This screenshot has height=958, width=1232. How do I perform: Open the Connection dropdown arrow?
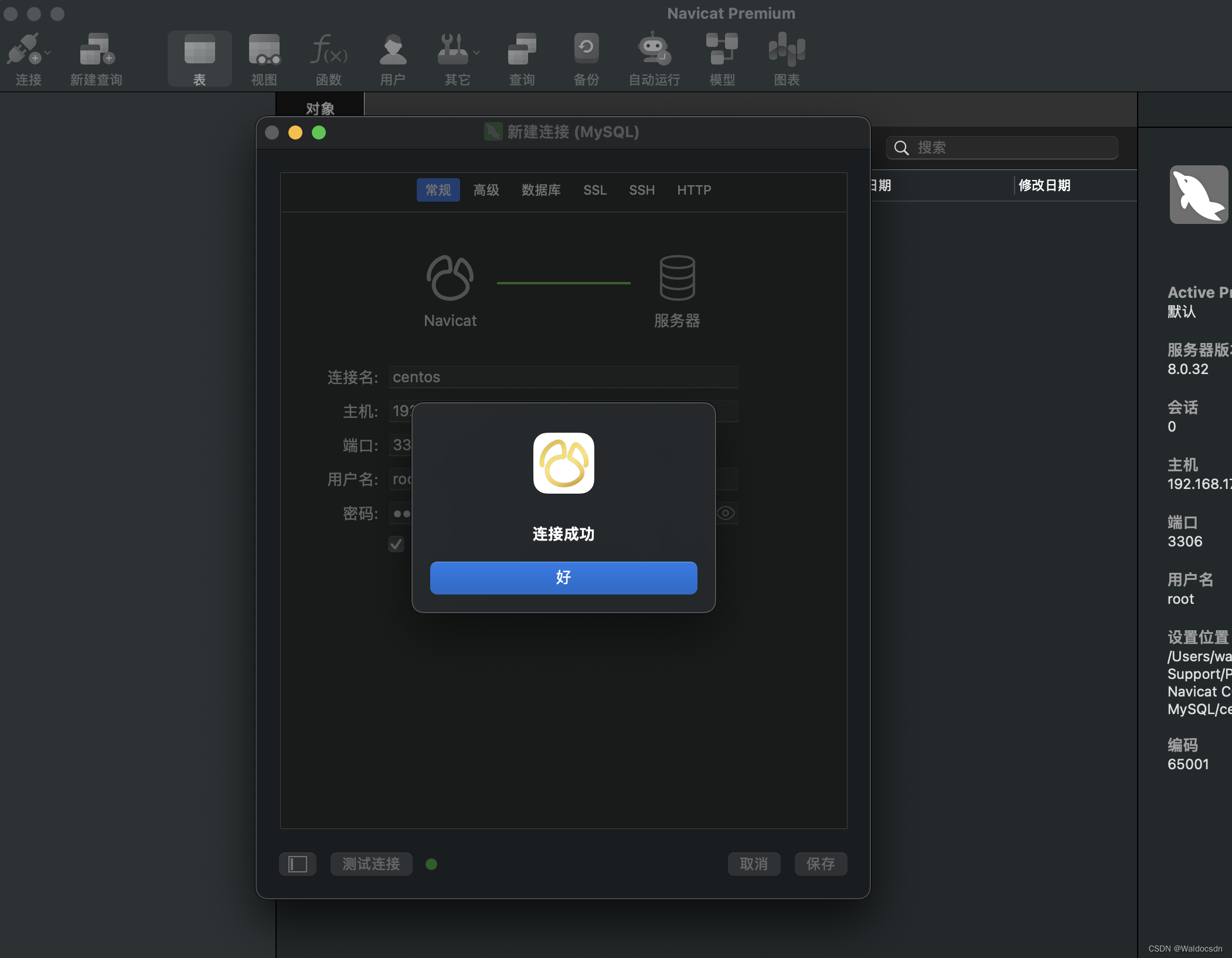(x=47, y=53)
